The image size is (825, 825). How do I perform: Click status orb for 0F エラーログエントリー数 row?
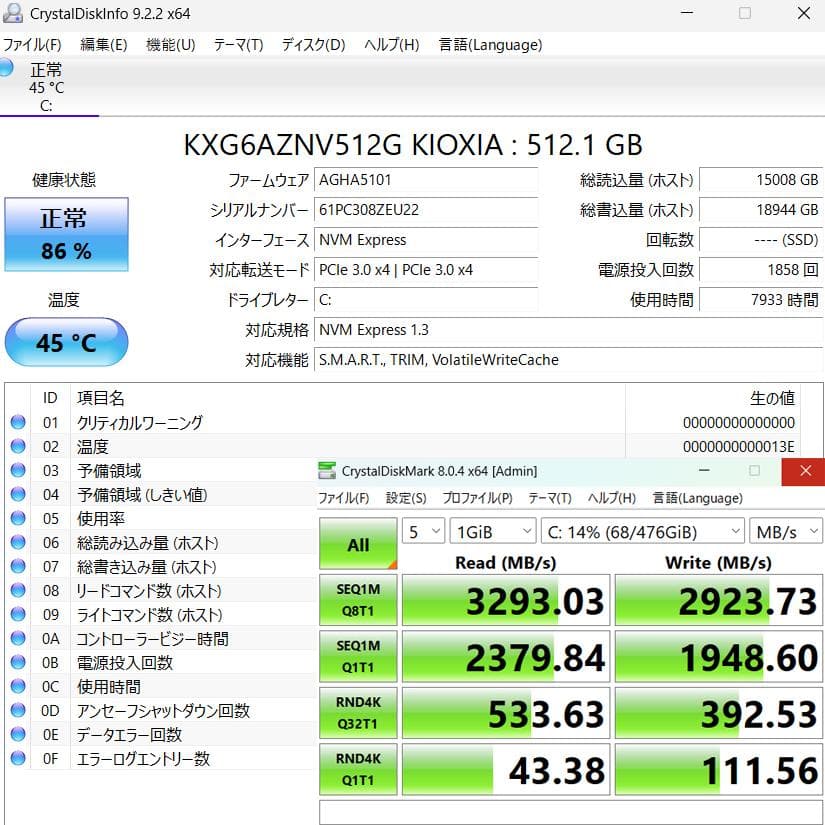point(18,758)
